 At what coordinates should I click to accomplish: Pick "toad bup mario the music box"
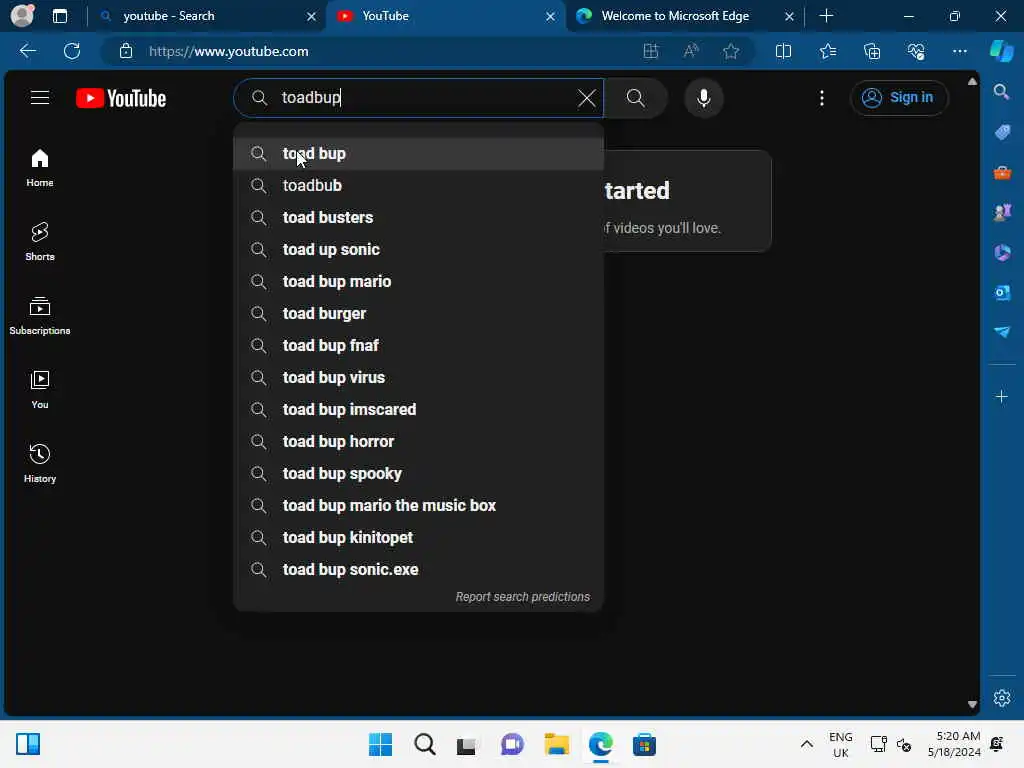419,505
